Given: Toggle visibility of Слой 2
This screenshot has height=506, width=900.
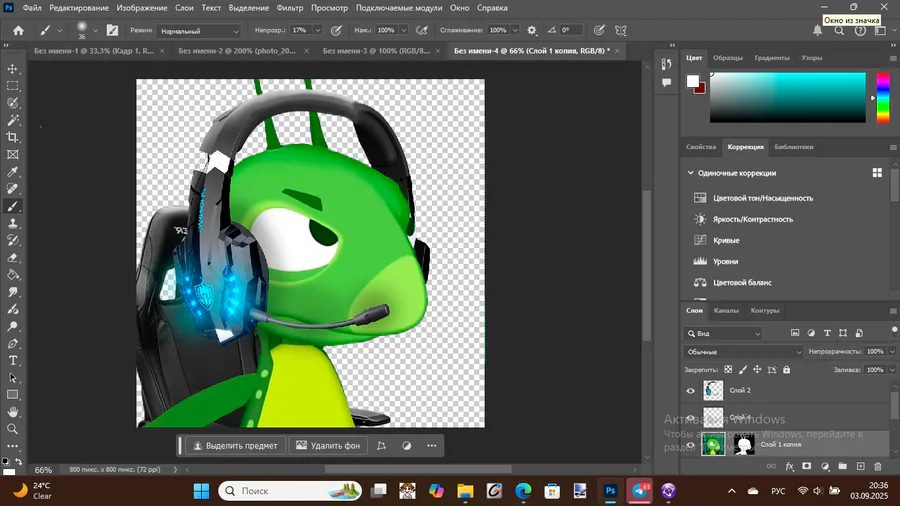Looking at the screenshot, I should click(690, 391).
